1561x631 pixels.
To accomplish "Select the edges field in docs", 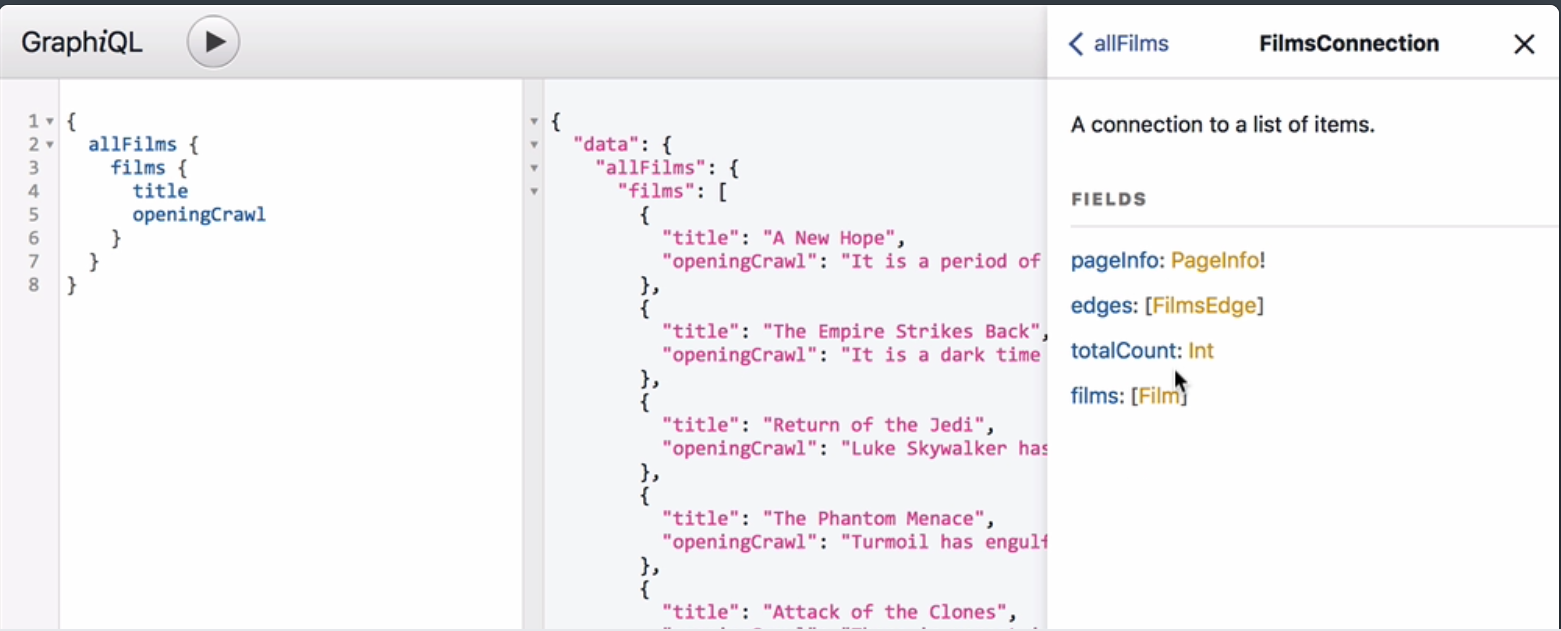I will [x=1101, y=305].
